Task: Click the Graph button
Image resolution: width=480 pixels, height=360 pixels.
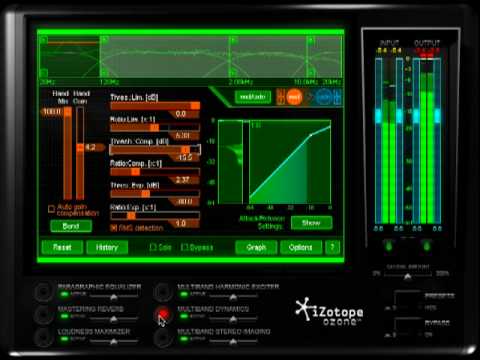Action: click(256, 247)
